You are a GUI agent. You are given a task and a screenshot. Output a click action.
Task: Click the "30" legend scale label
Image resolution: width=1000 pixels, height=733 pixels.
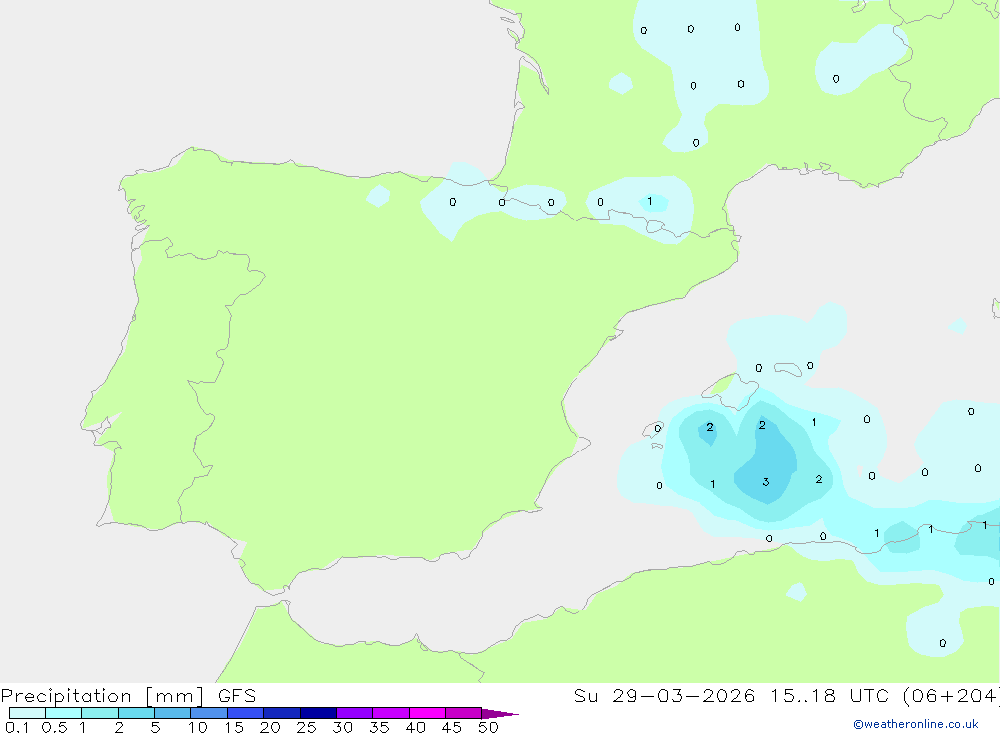(x=343, y=727)
